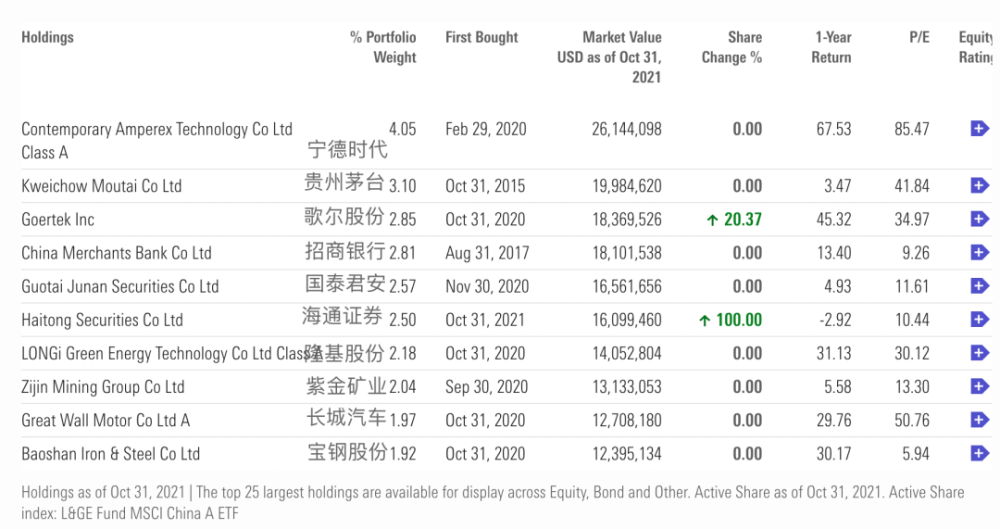
Task: Click first bought date Oct 31, 2021
Action: coord(485,320)
